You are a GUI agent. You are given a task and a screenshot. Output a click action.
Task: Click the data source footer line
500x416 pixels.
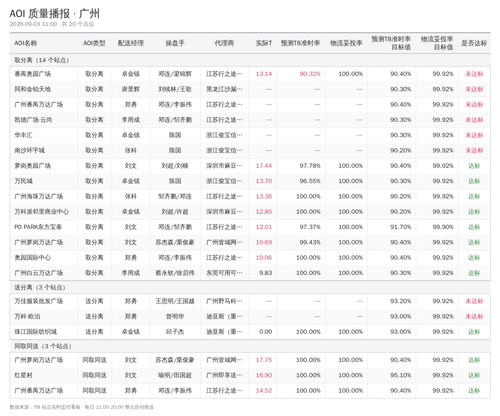pos(82,407)
